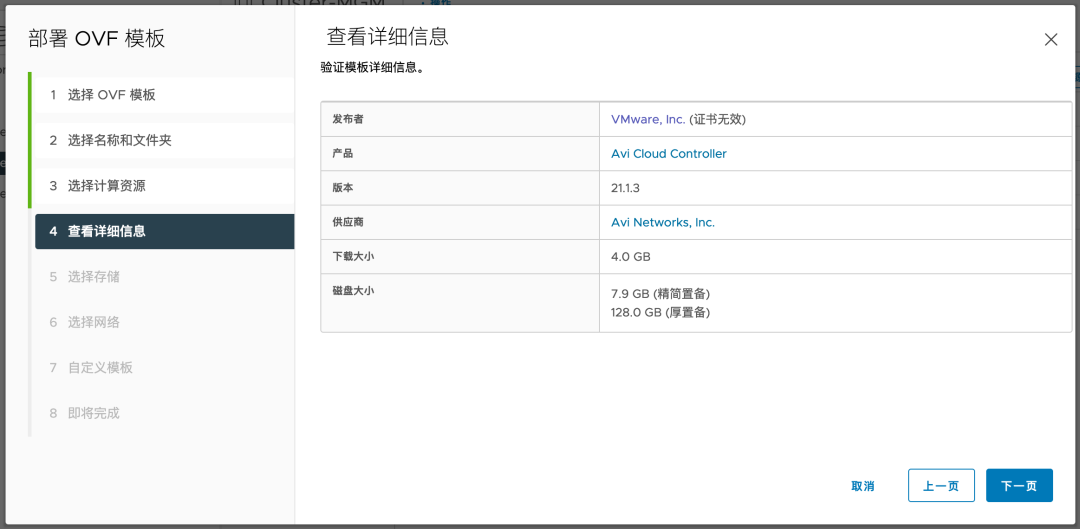Image resolution: width=1080 pixels, height=529 pixels.
Task: Go to step 3 选择计算资源
Action: click(x=165, y=186)
